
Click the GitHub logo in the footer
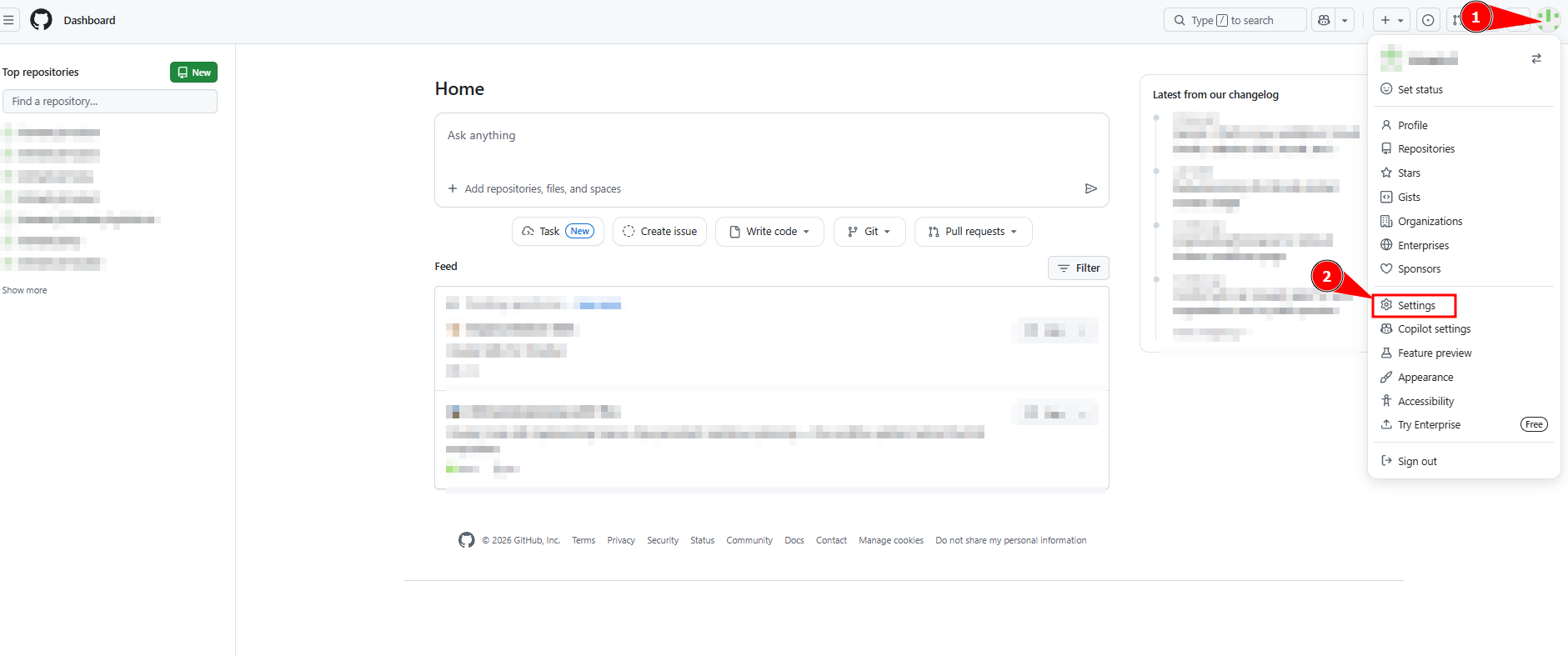[466, 540]
